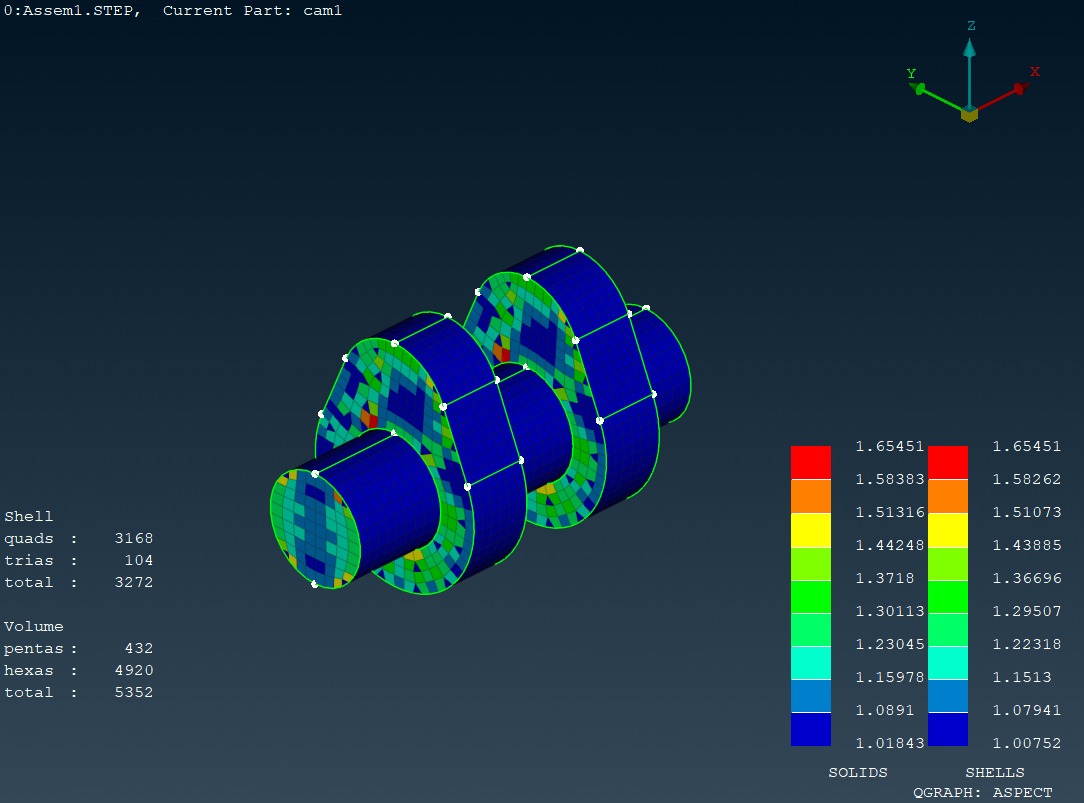Screen dimensions: 1084x803
Task: Select the red shells legend swatch
Action: click(947, 462)
